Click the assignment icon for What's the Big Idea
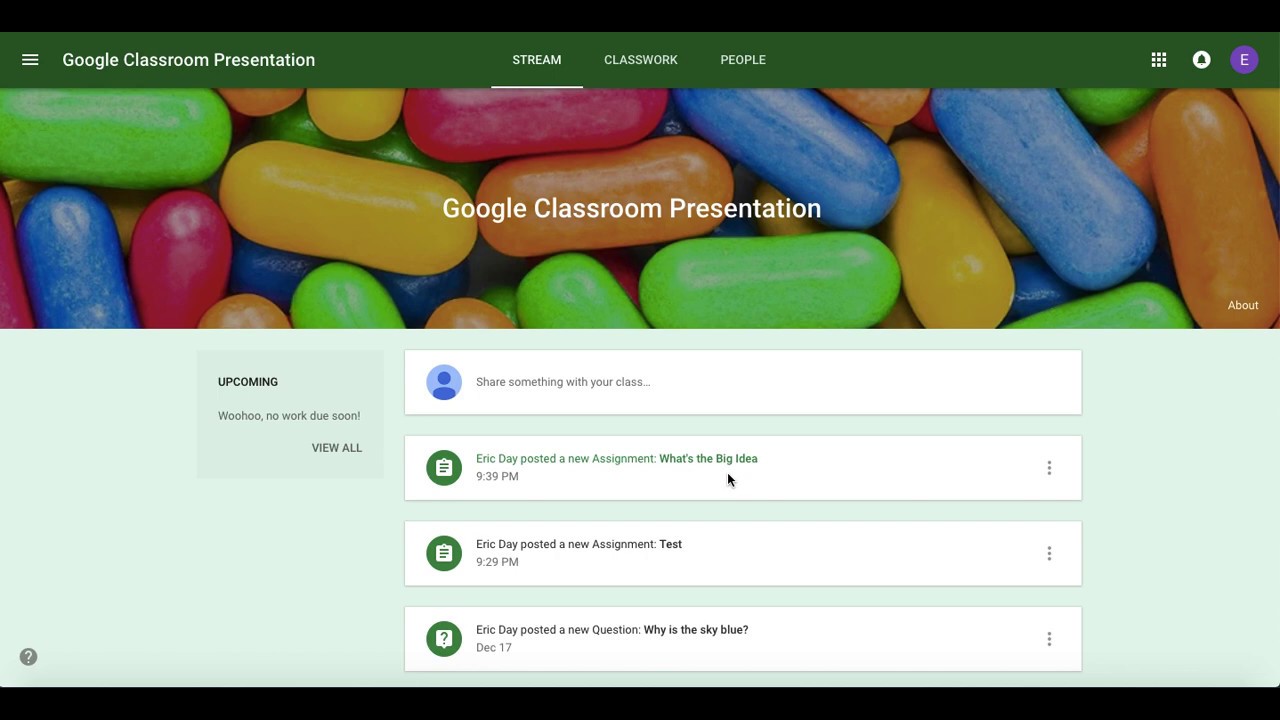Screen dimensions: 1280x720 (x=444, y=468)
